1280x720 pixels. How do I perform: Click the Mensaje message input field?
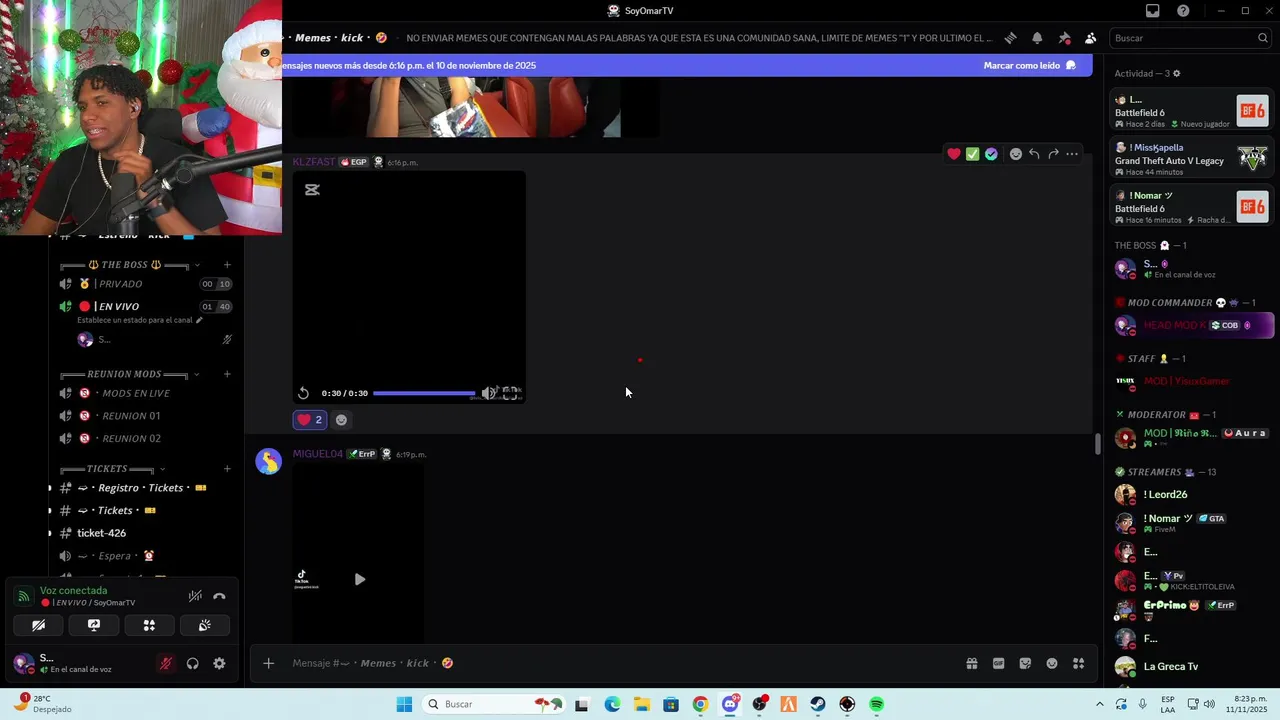(620, 663)
